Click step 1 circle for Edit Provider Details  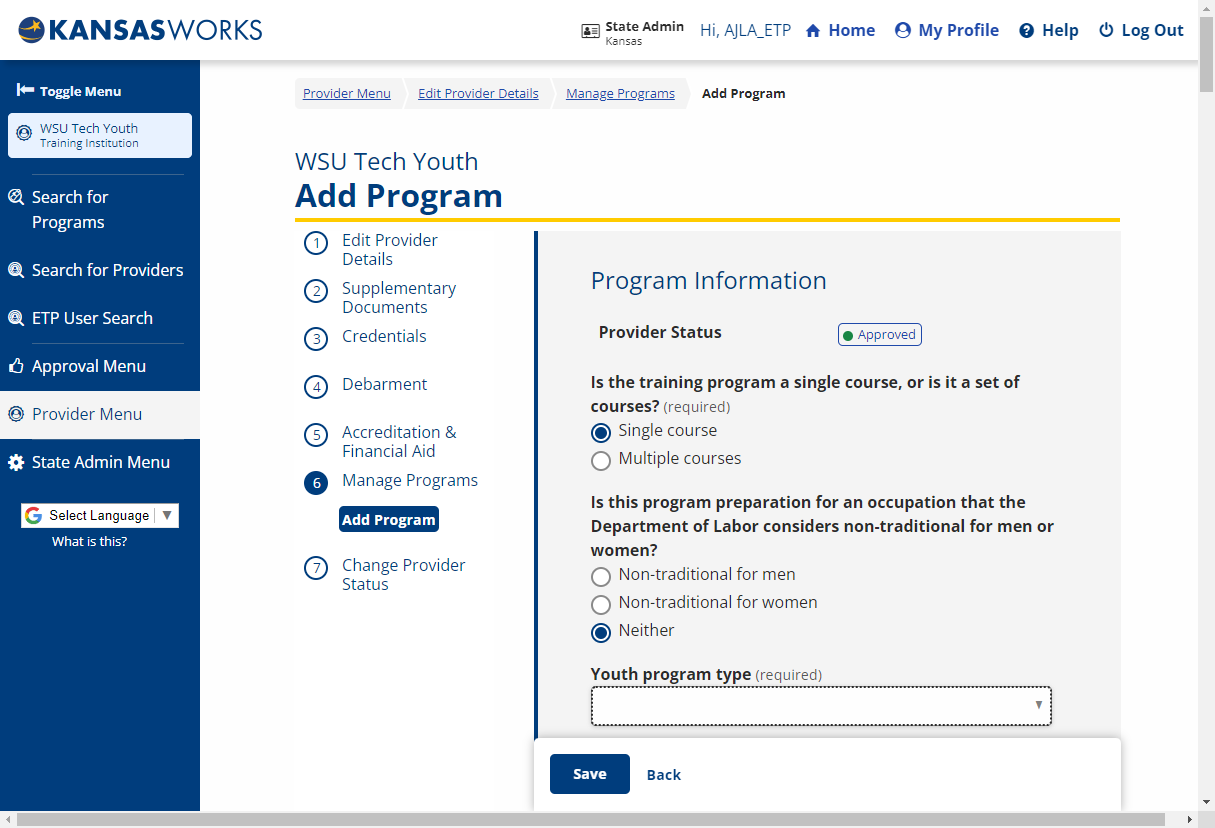pyautogui.click(x=316, y=243)
